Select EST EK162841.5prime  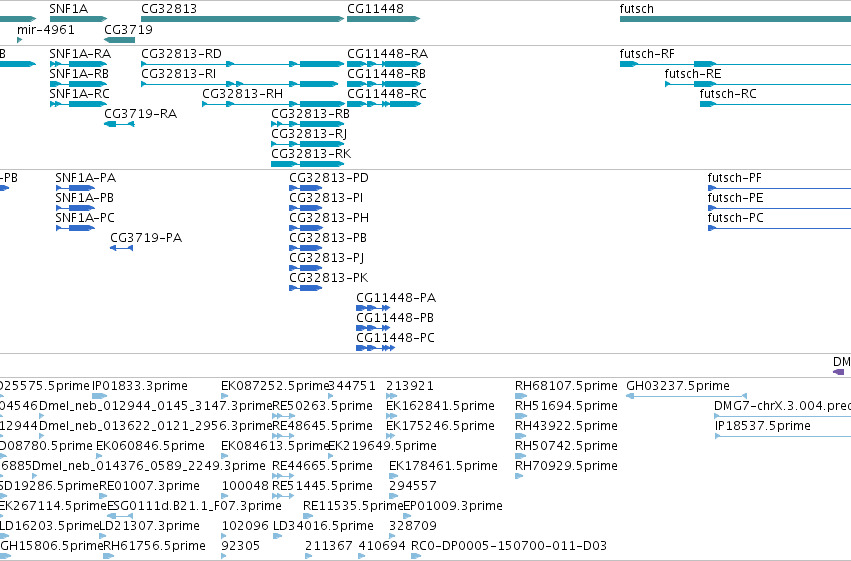pyautogui.click(x=391, y=416)
